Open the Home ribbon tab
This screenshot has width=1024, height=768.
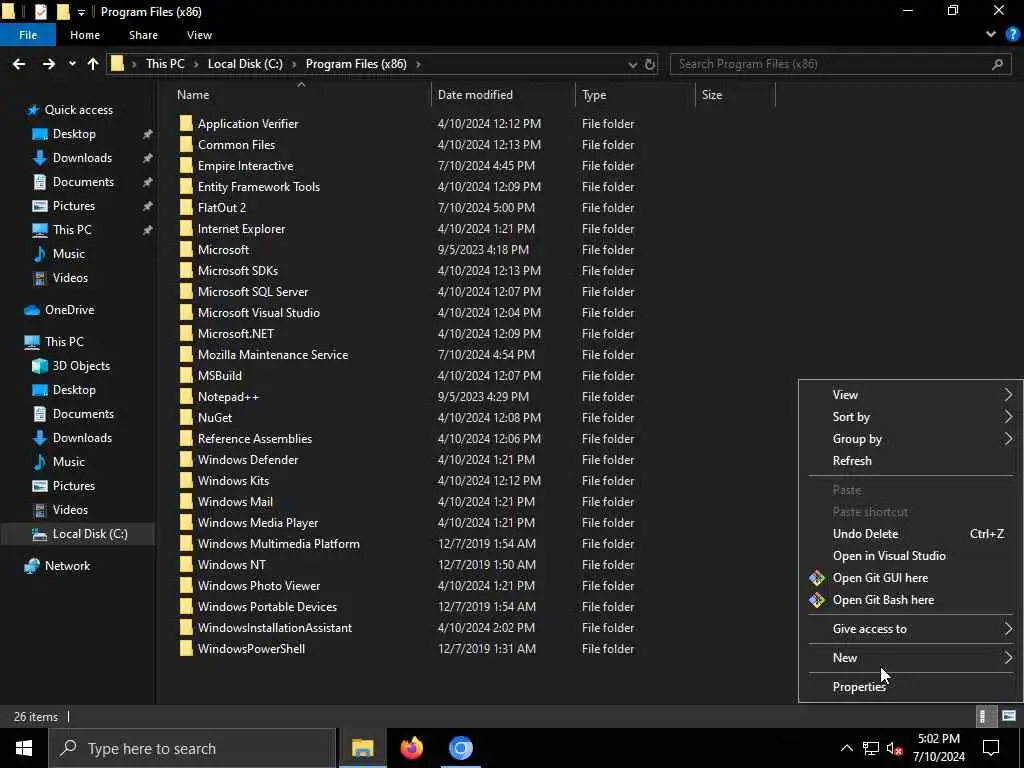pyautogui.click(x=85, y=35)
